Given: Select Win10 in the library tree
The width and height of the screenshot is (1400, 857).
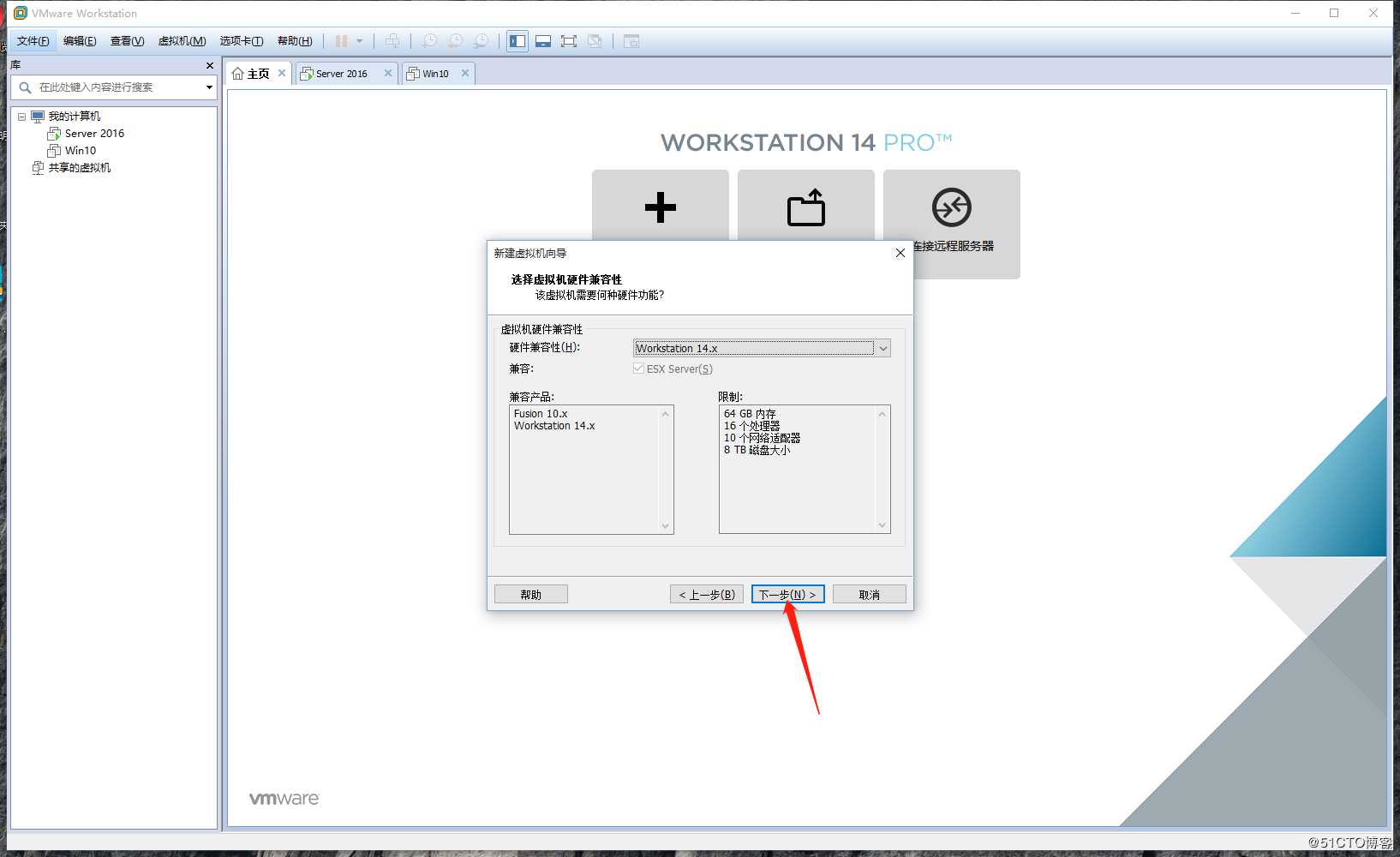Looking at the screenshot, I should [x=81, y=151].
